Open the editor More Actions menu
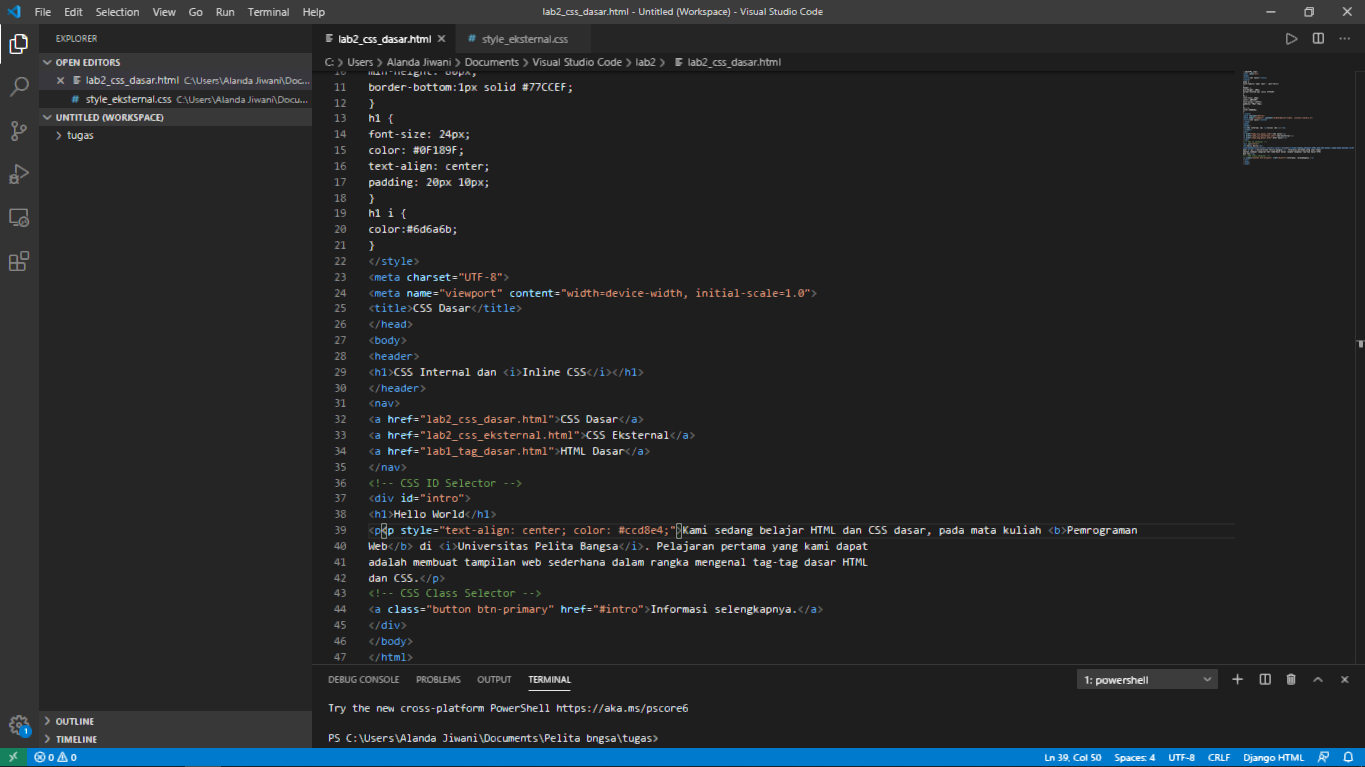 (1345, 39)
